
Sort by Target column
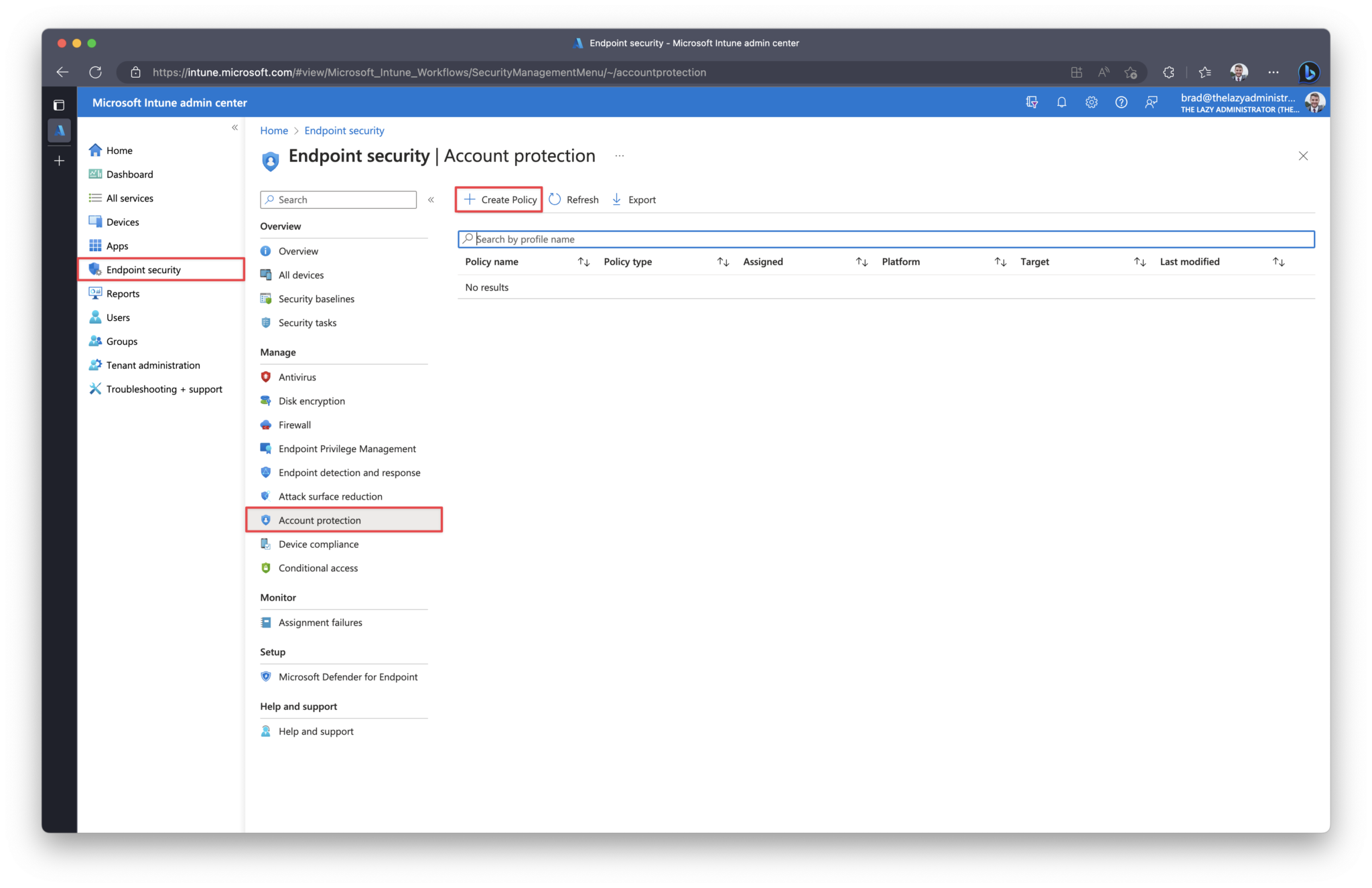(1140, 262)
